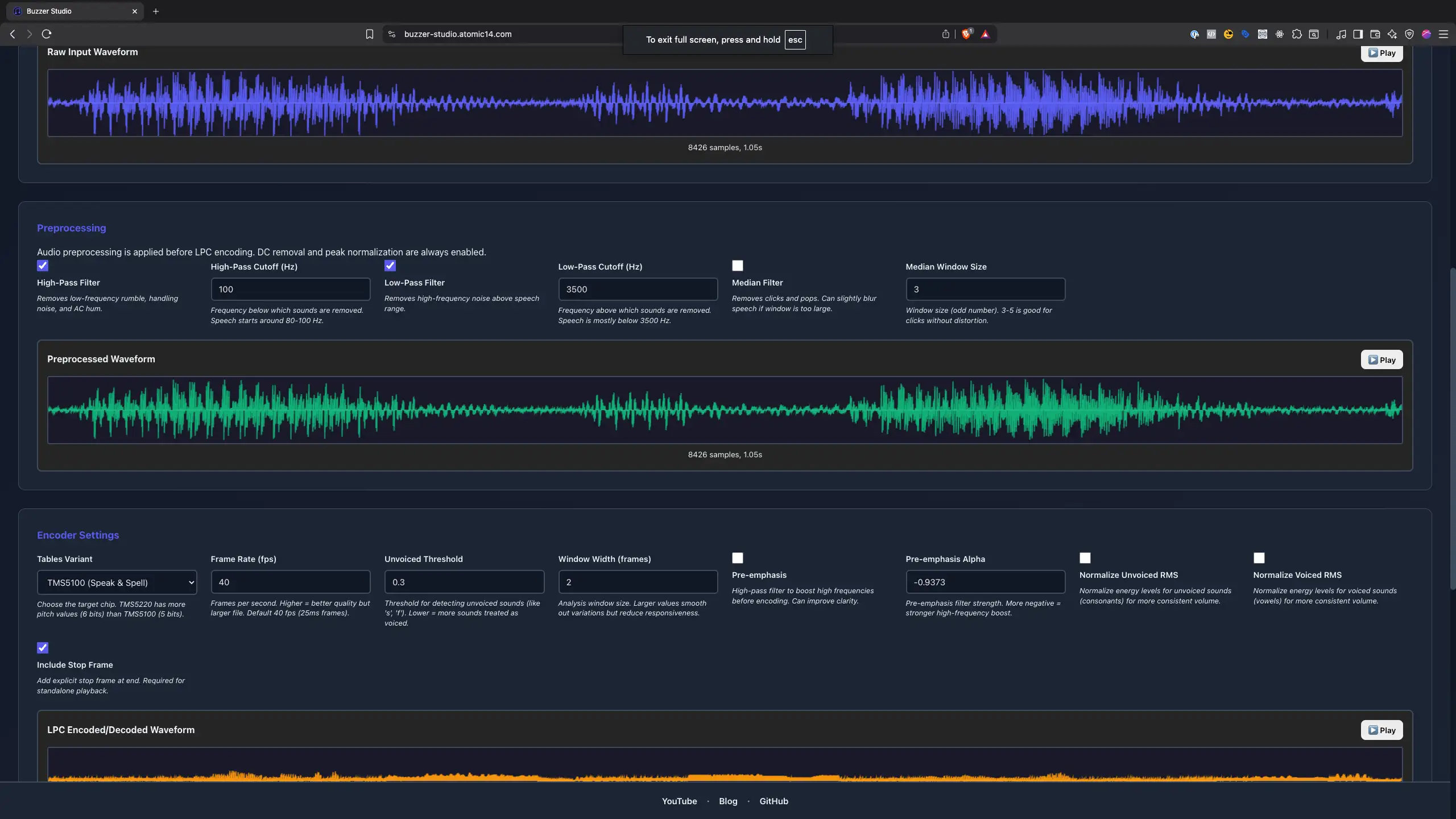Open a new browser tab

click(x=155, y=11)
